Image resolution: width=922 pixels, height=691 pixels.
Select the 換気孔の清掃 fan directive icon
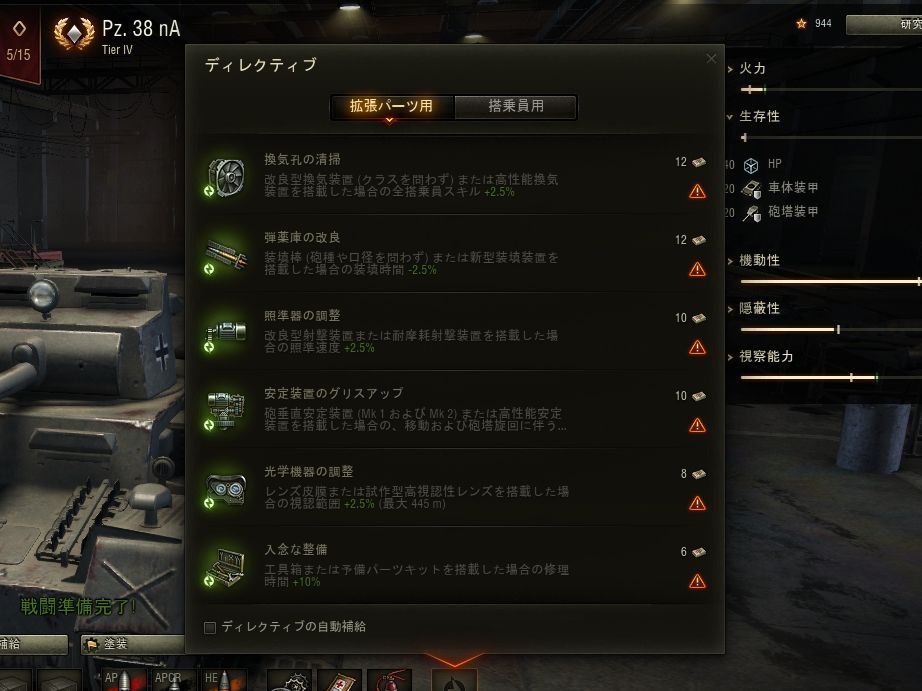(225, 176)
